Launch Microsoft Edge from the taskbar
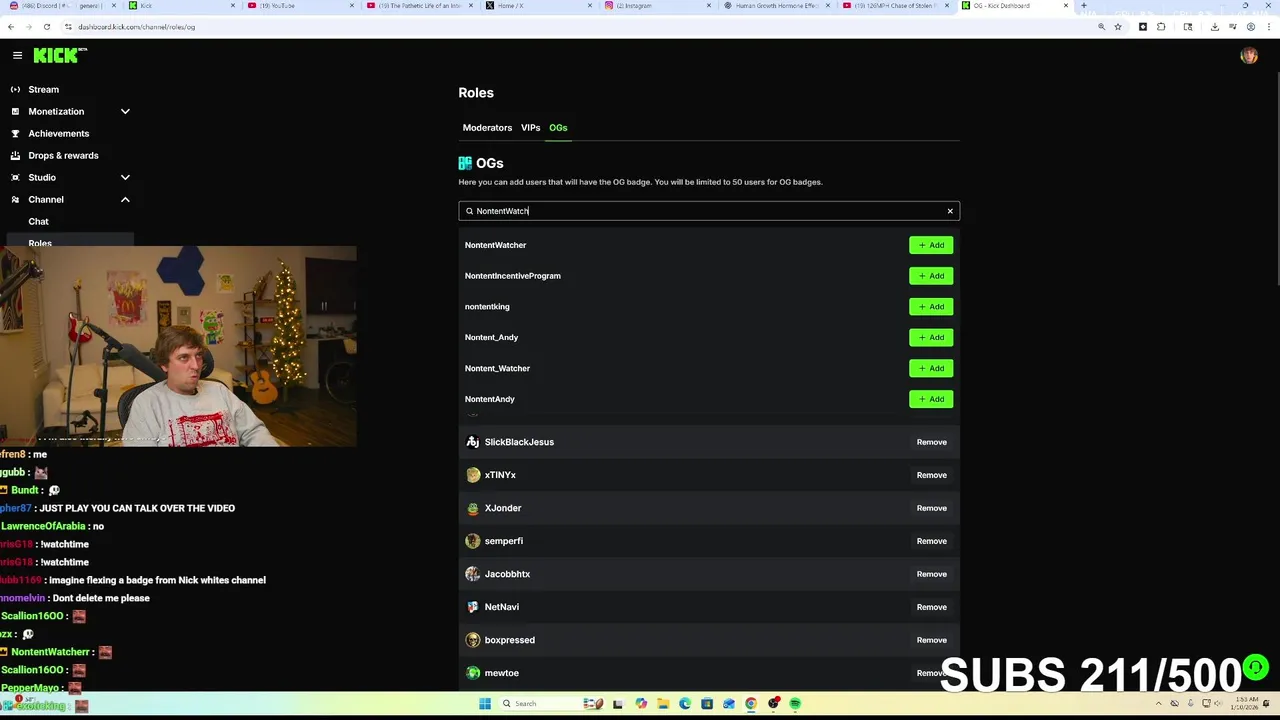This screenshot has width=1280, height=720. click(x=685, y=703)
